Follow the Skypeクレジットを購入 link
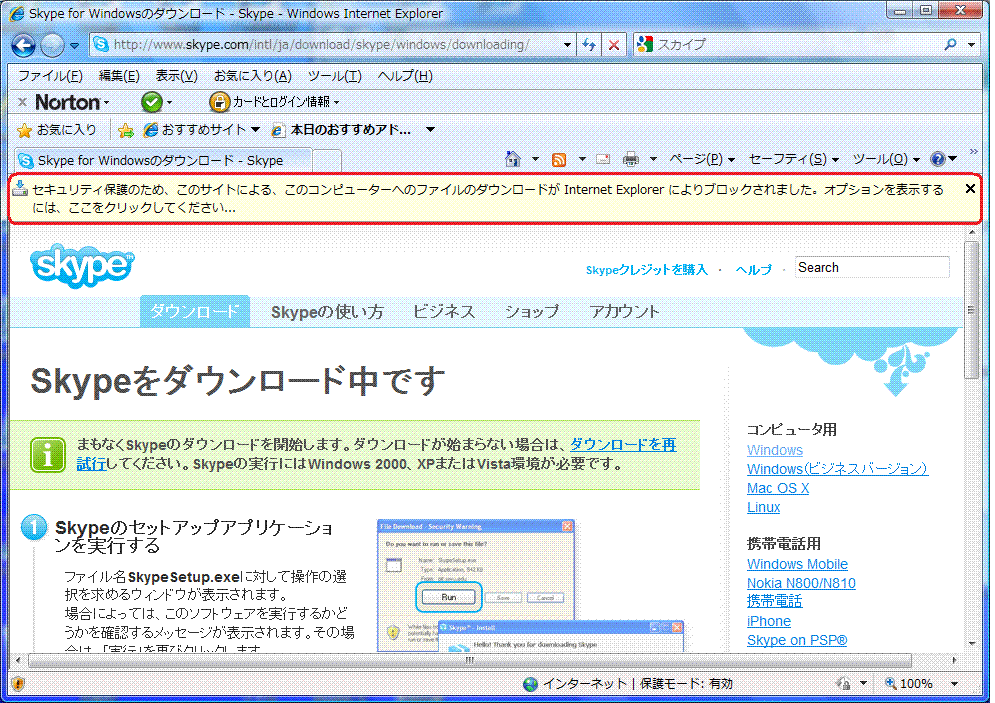This screenshot has height=703, width=995. (x=646, y=270)
